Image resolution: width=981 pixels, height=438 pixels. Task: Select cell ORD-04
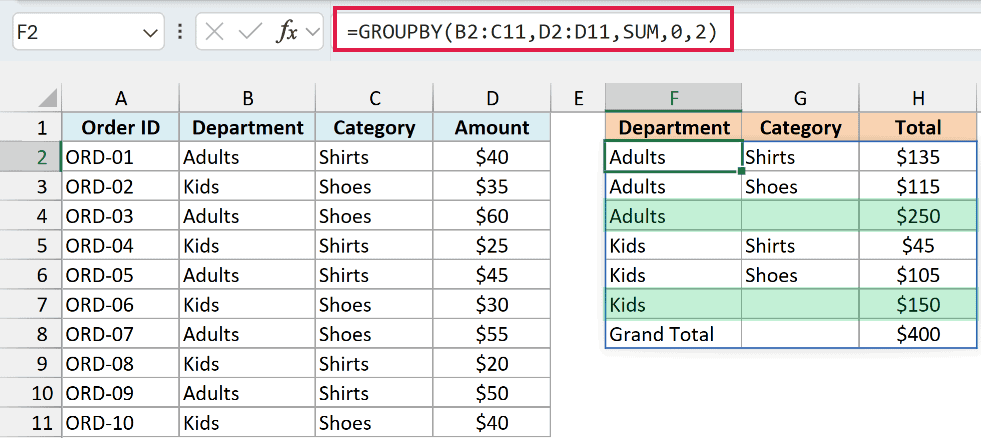click(x=121, y=246)
